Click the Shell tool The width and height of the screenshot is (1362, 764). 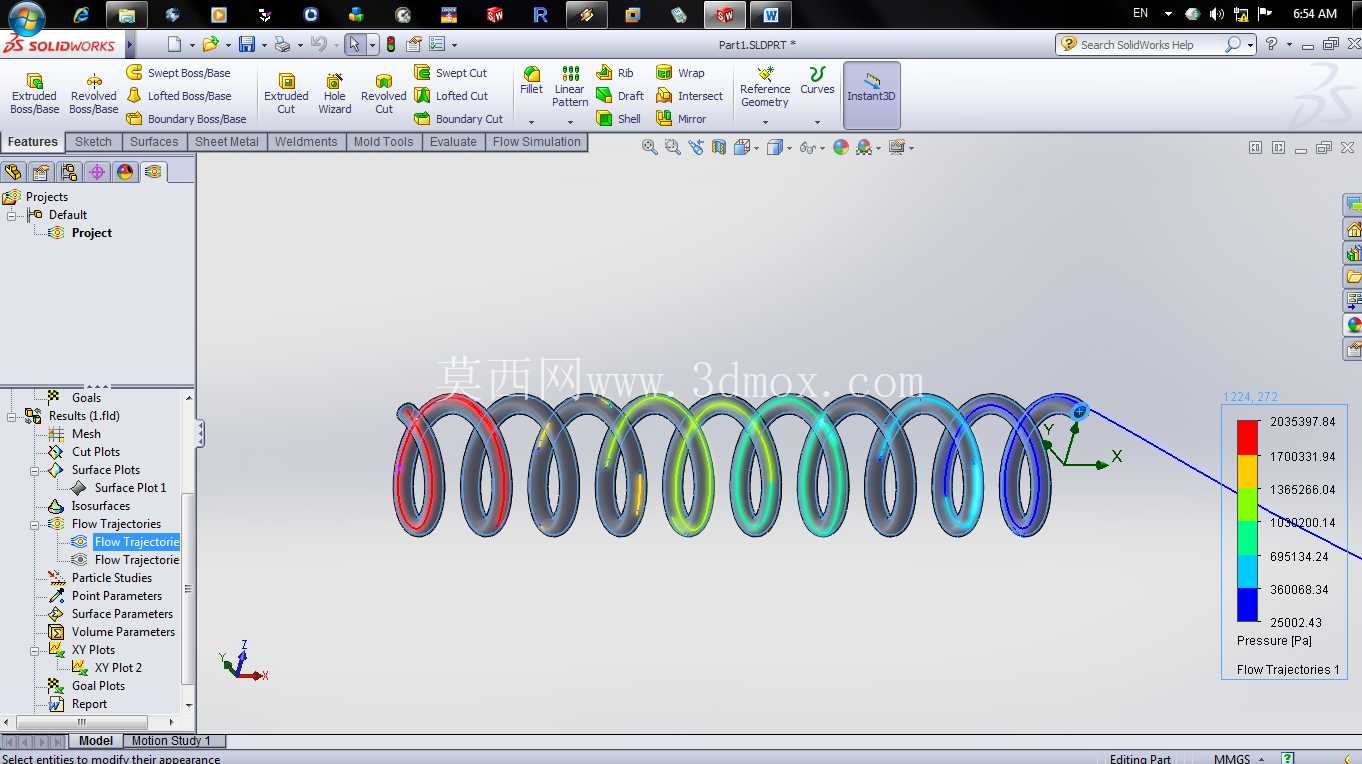pyautogui.click(x=618, y=119)
